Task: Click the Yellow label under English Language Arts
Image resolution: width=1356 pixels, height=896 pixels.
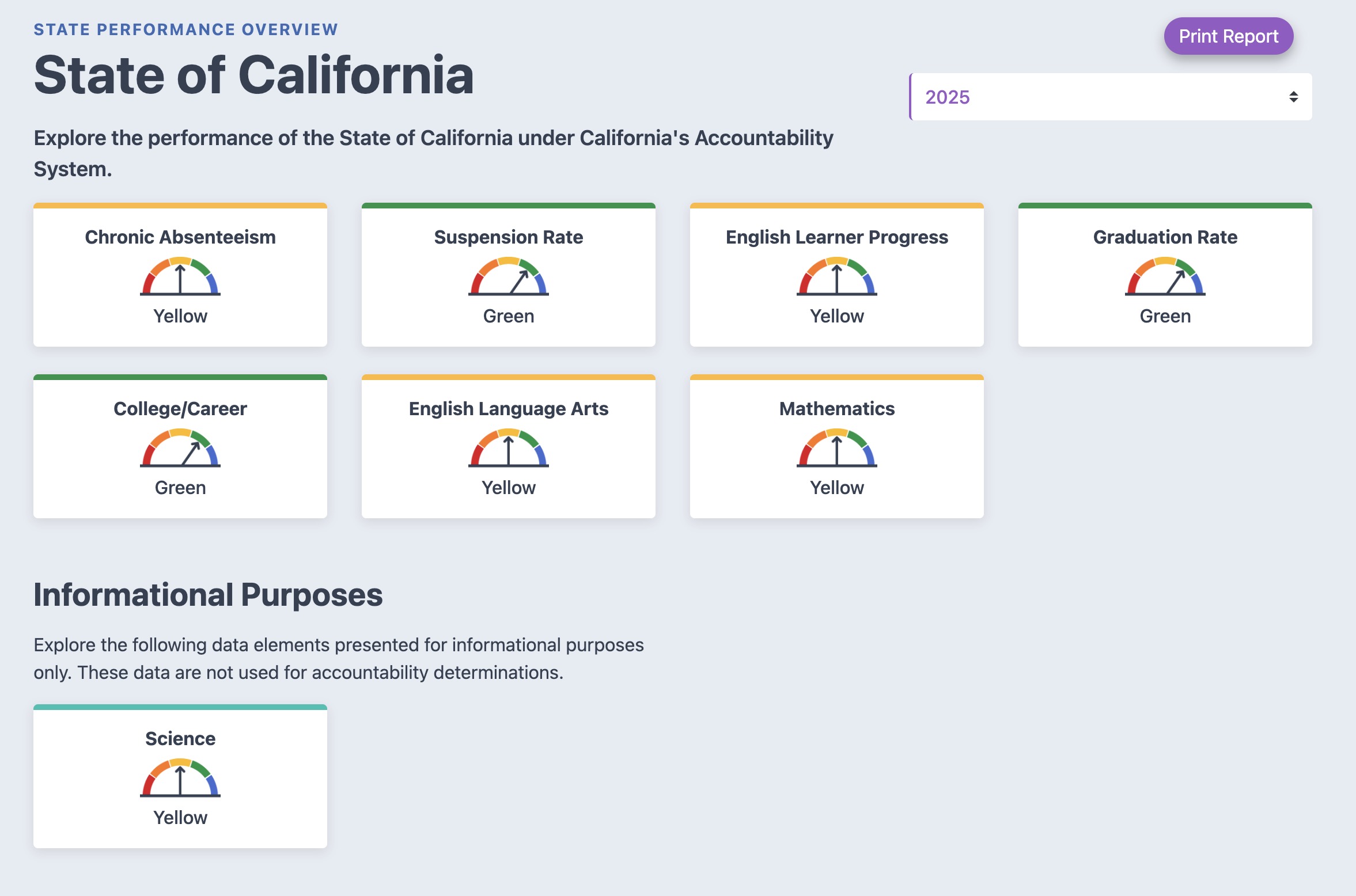Action: [509, 488]
